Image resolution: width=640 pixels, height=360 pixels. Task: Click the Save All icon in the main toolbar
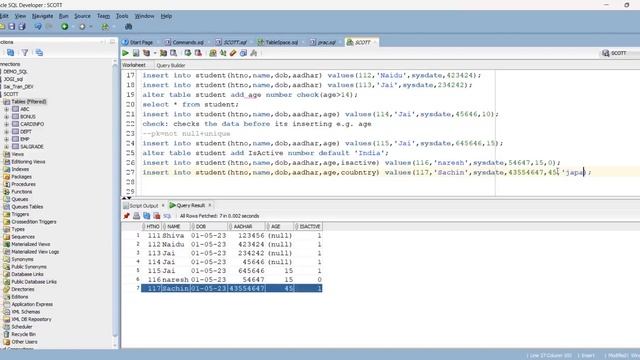coord(22,27)
